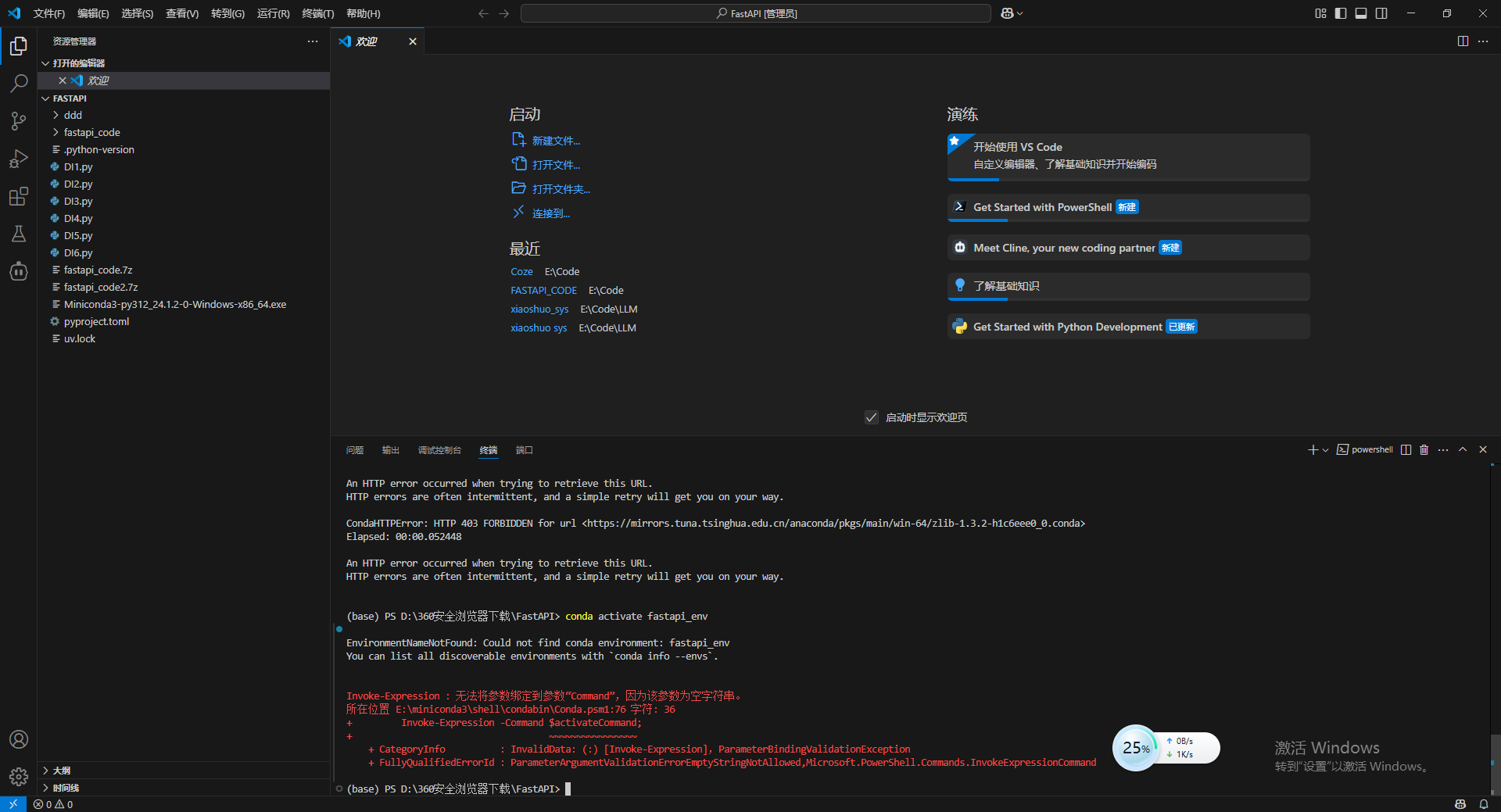Image resolution: width=1501 pixels, height=812 pixels.
Task: Kill terminal with the trash icon
Action: click(x=1424, y=449)
